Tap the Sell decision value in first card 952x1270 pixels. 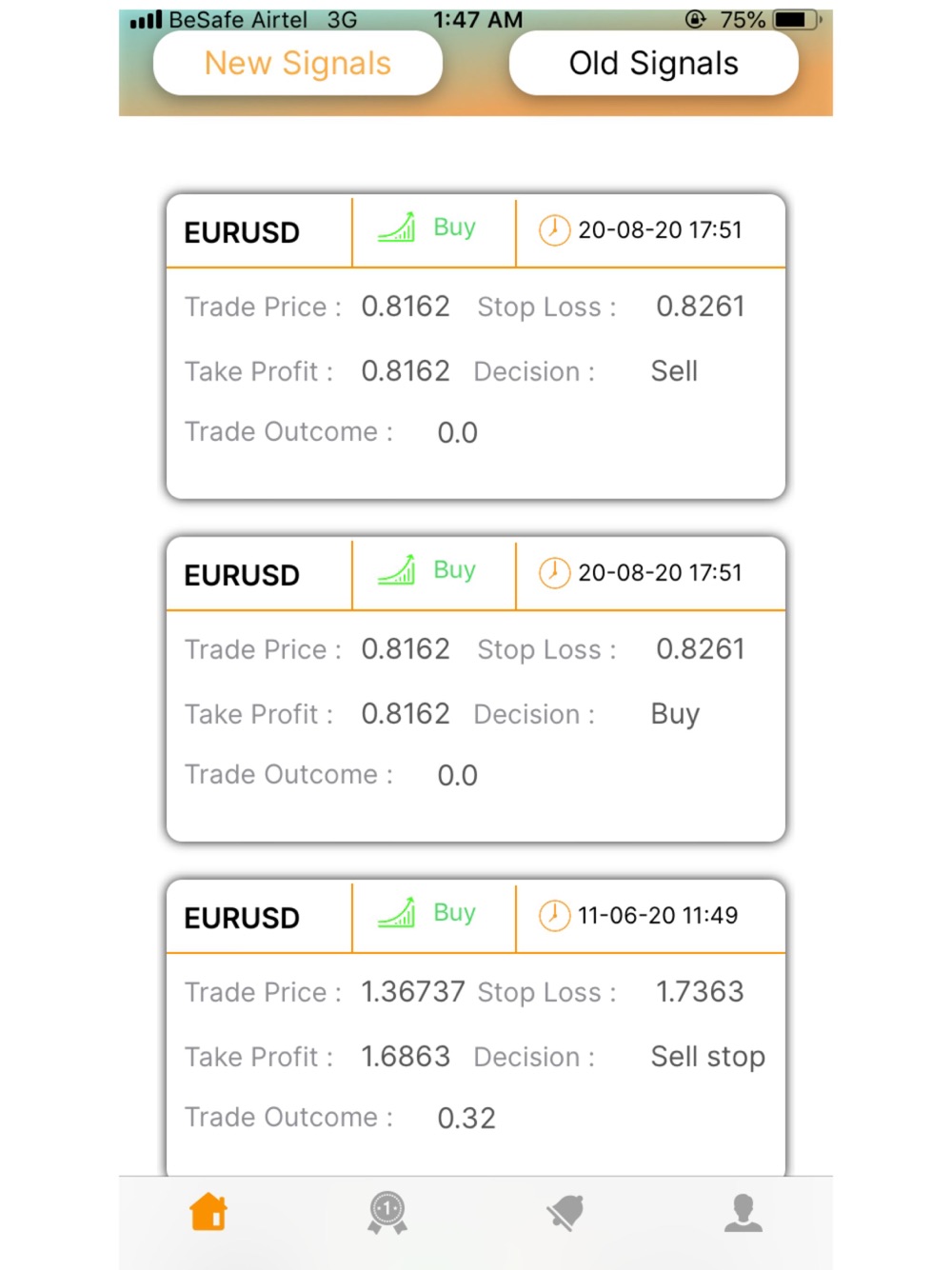pos(674,371)
